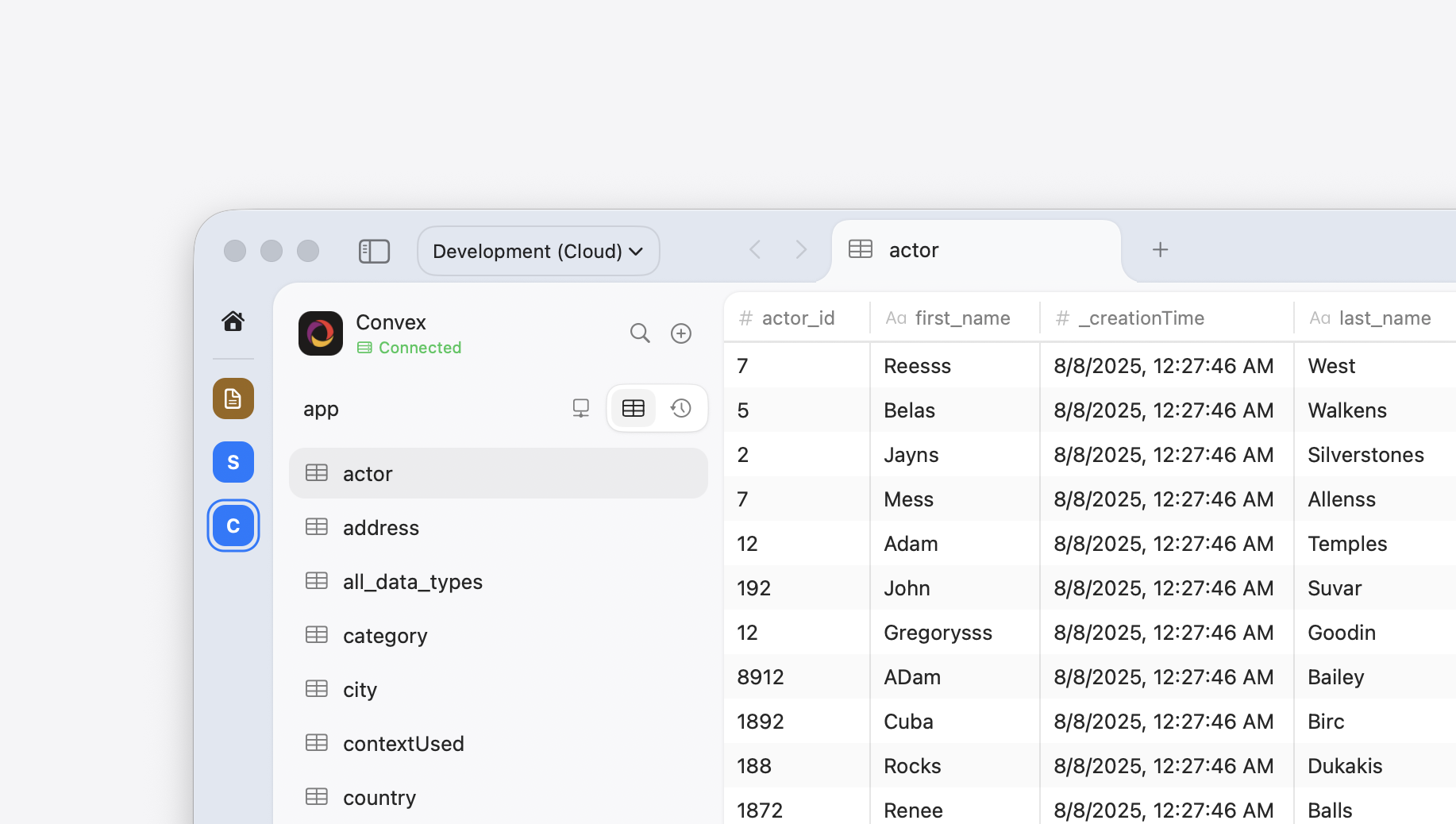Select the actor_id cell 1872
1456x824 pixels.
[x=797, y=807]
